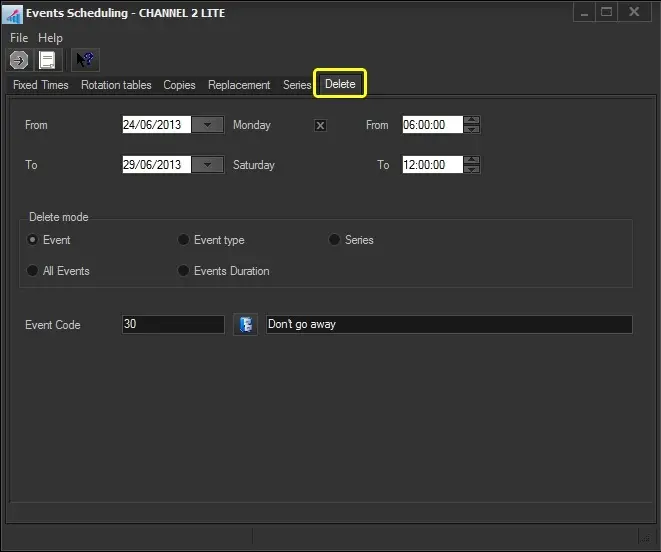Click the report document toolbar icon

click(47, 61)
